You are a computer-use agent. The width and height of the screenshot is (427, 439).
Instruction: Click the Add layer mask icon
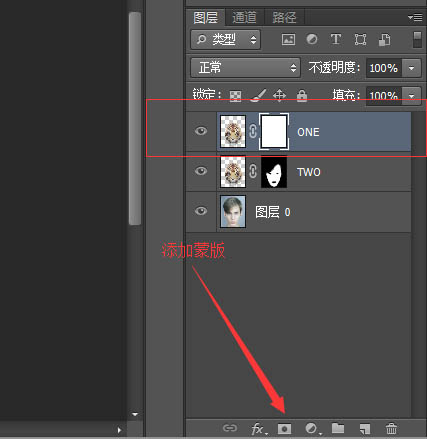point(284,428)
